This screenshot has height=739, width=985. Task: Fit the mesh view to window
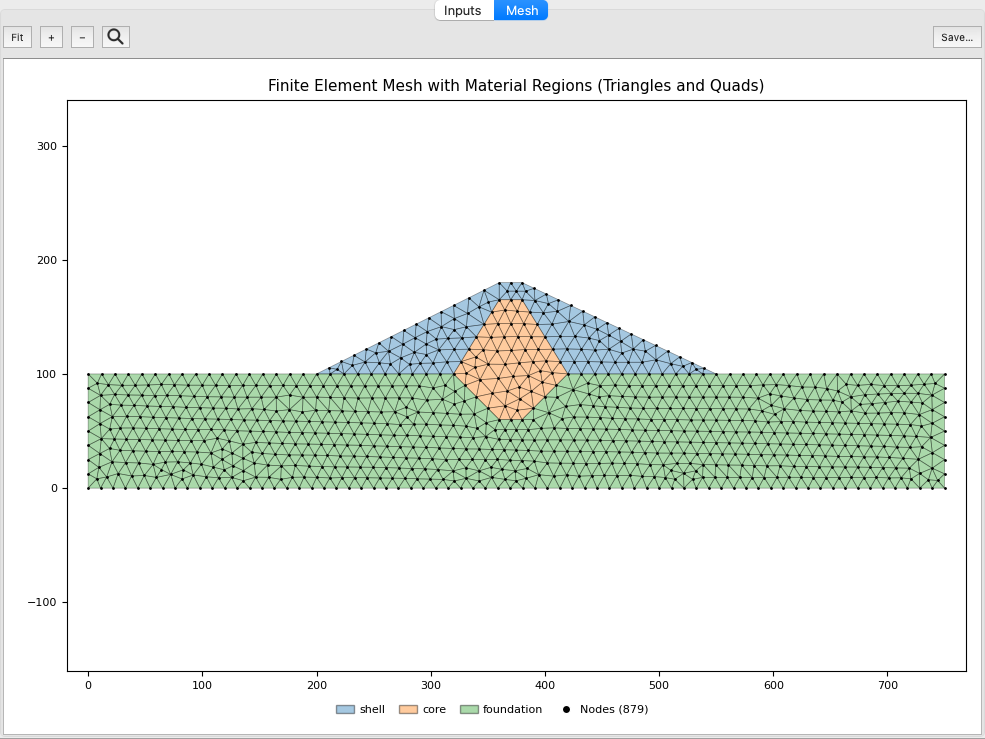pos(18,37)
